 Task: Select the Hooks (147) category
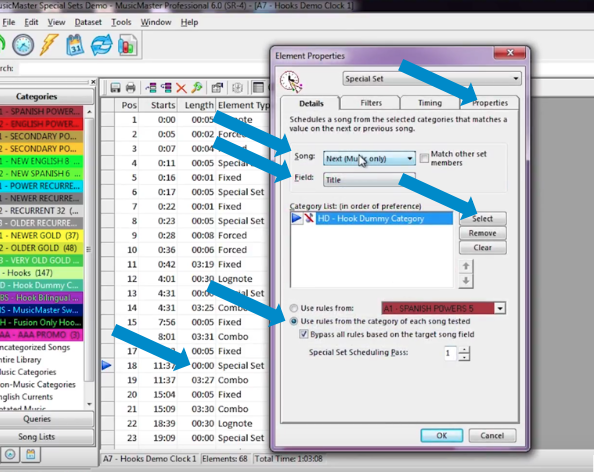tap(41, 273)
